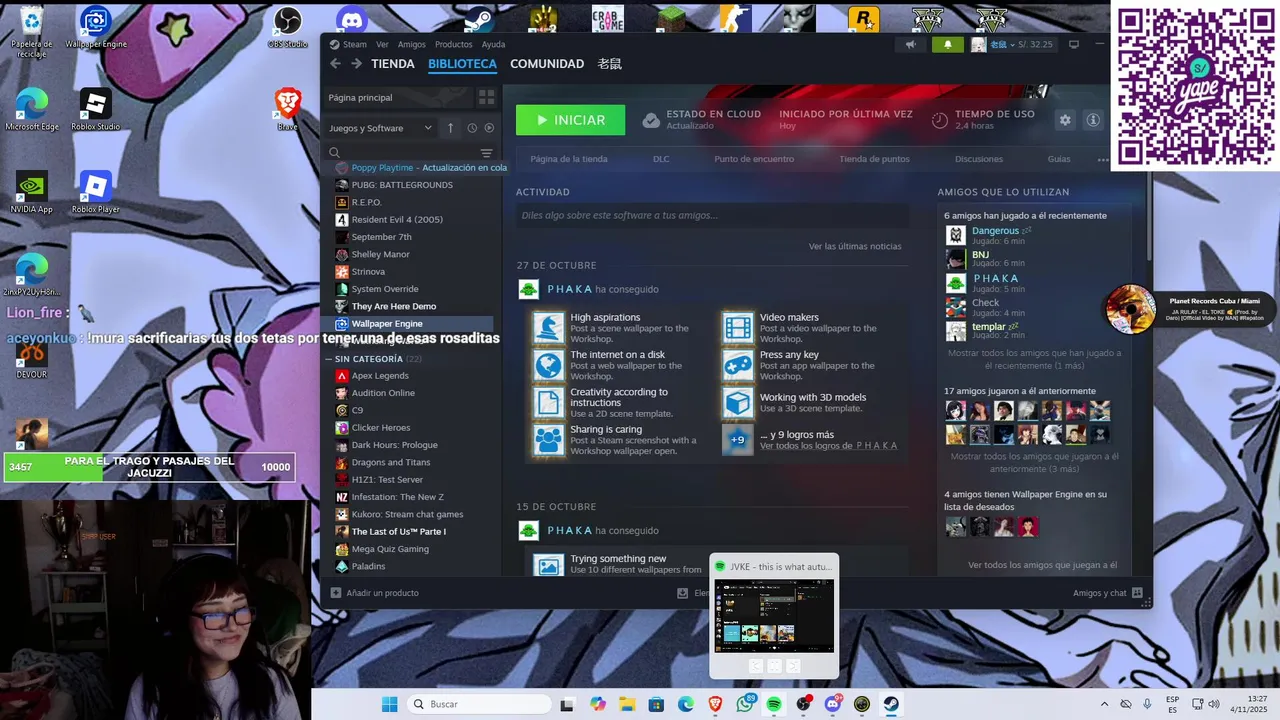Filter library by ready-to-play icon

click(x=488, y=128)
